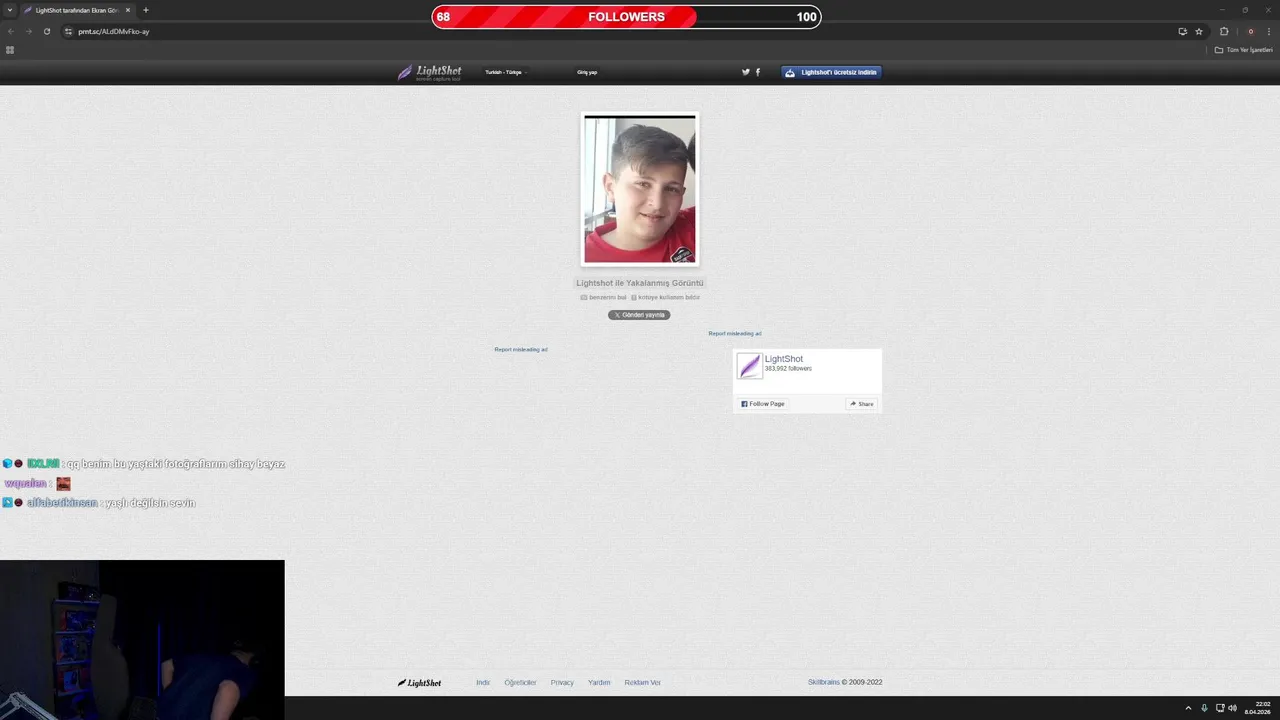The image size is (1280, 720).
Task: Click the browser back arrow
Action: tap(11, 31)
